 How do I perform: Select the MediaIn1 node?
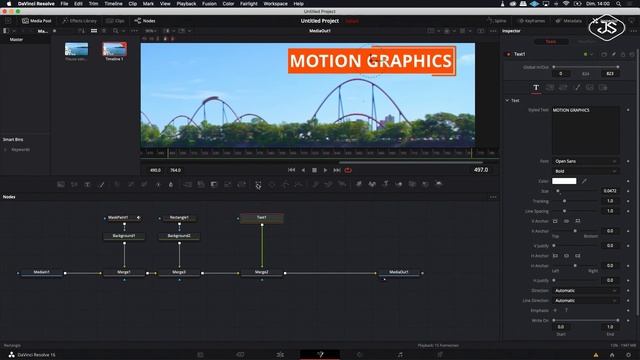(x=41, y=272)
